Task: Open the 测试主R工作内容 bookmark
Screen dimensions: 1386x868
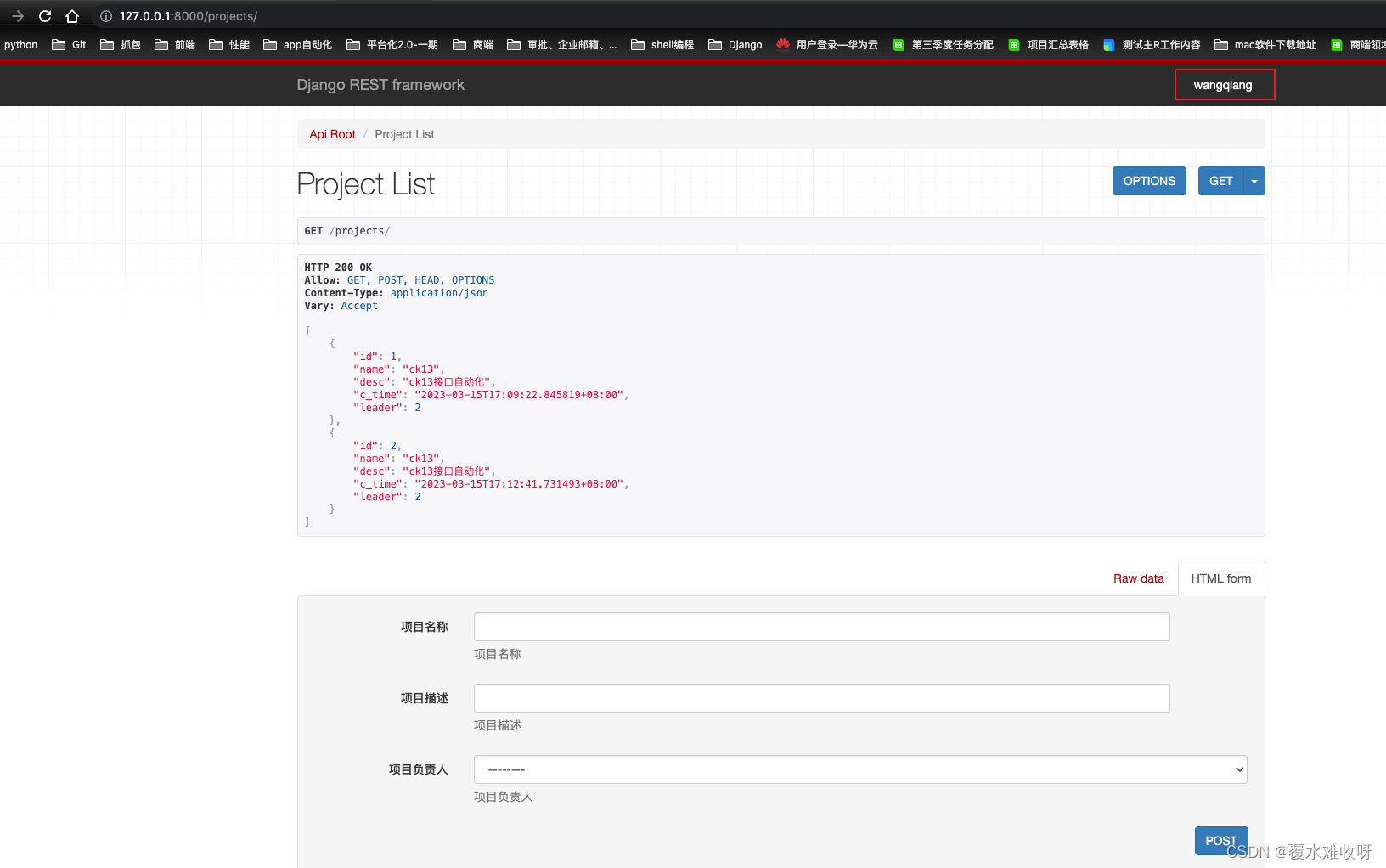Action: click(1152, 45)
